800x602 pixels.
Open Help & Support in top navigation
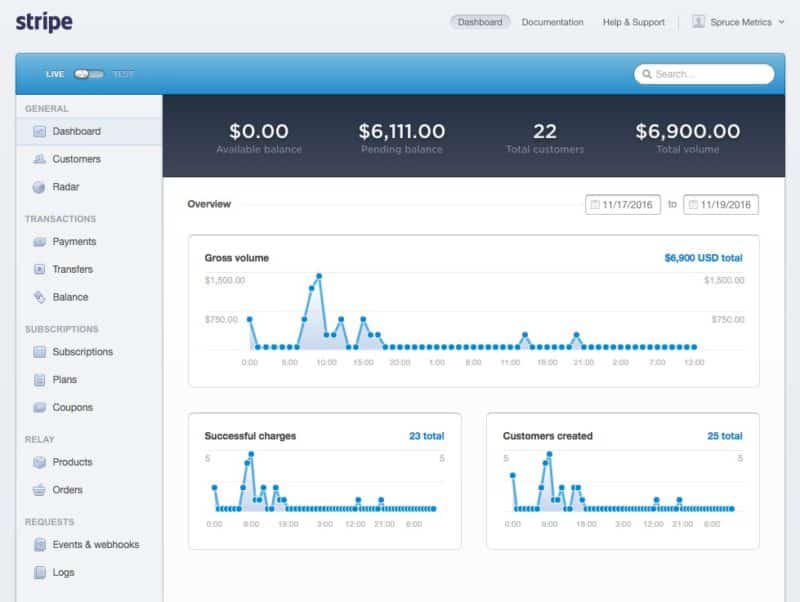click(x=634, y=22)
